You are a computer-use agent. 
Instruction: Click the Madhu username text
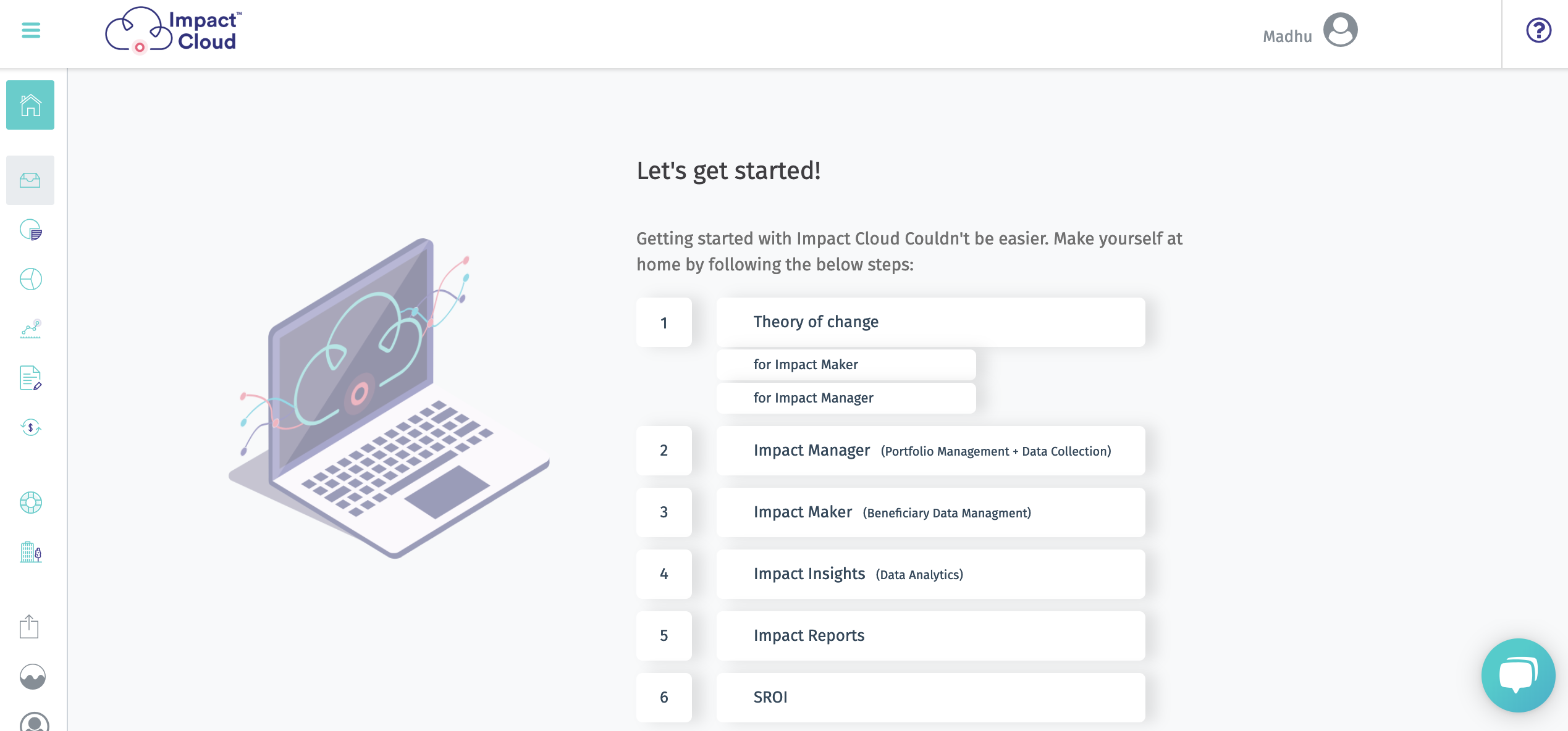coord(1287,36)
